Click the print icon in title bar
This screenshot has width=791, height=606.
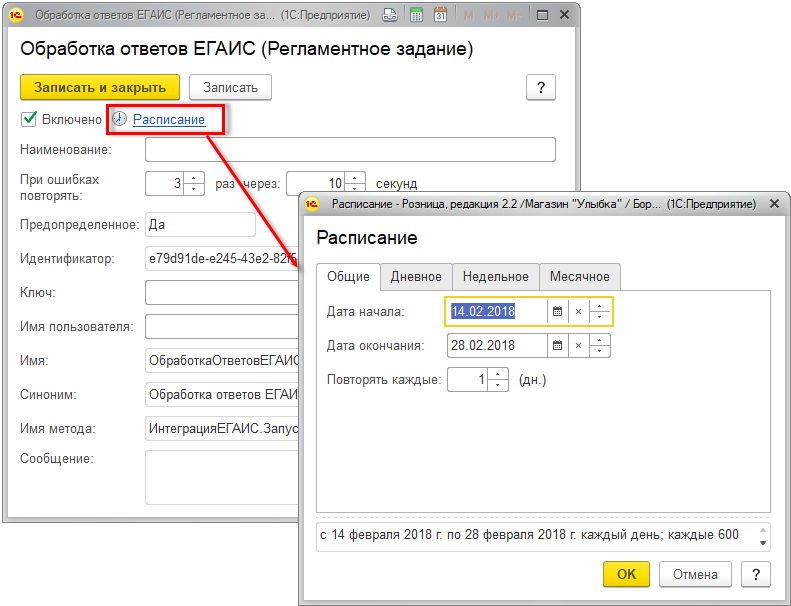pos(389,15)
